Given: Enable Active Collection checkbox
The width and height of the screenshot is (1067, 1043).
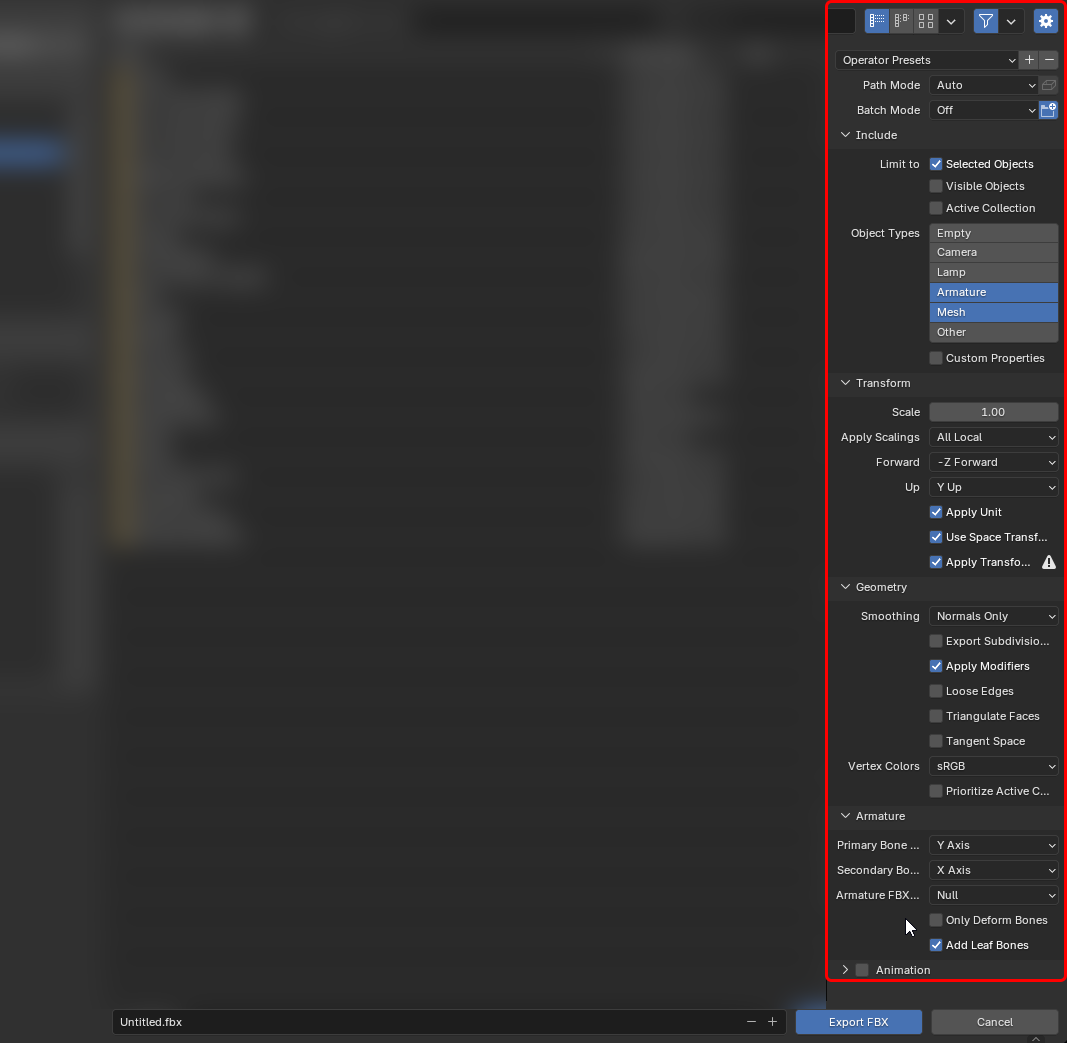Looking at the screenshot, I should [x=936, y=208].
